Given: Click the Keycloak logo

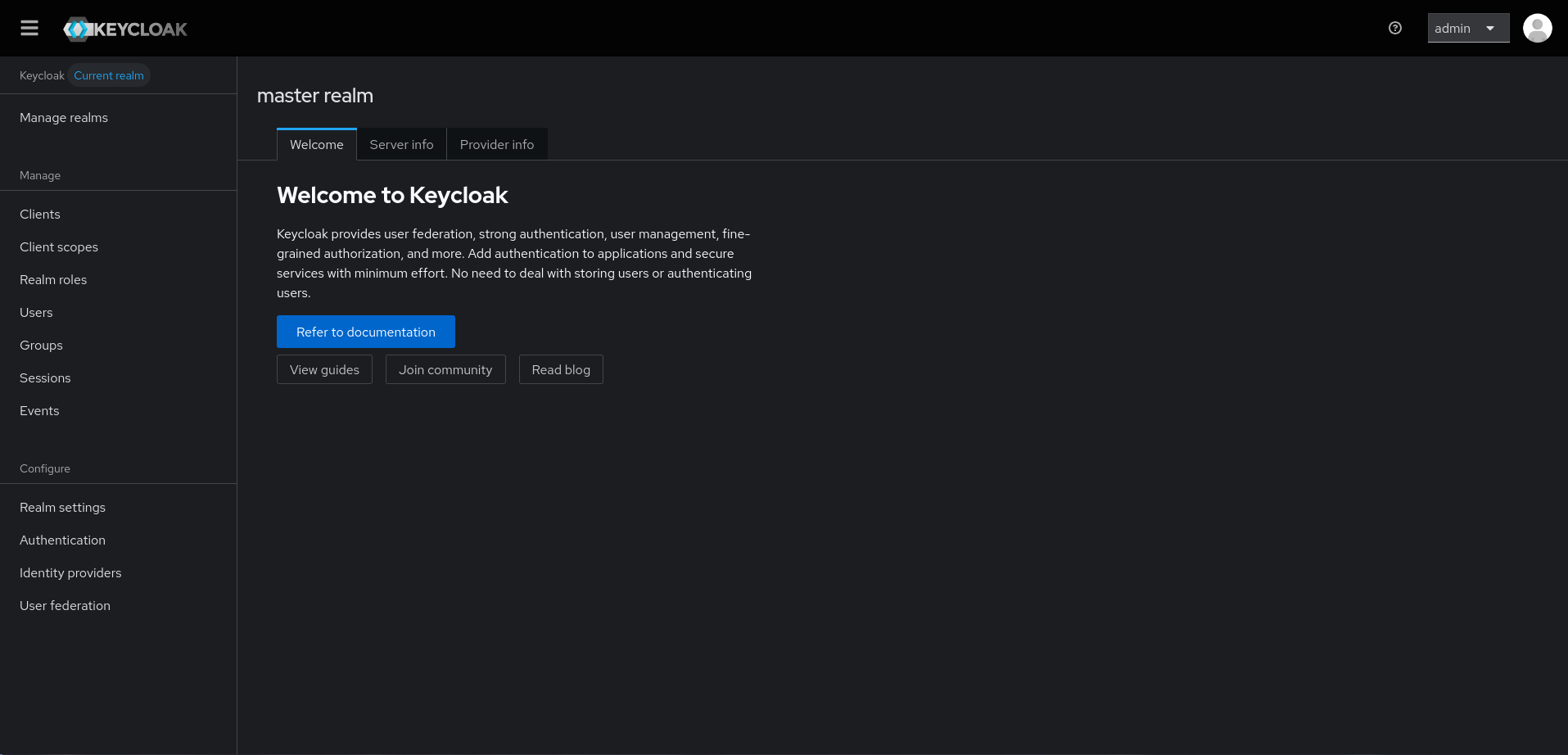Looking at the screenshot, I should point(125,29).
